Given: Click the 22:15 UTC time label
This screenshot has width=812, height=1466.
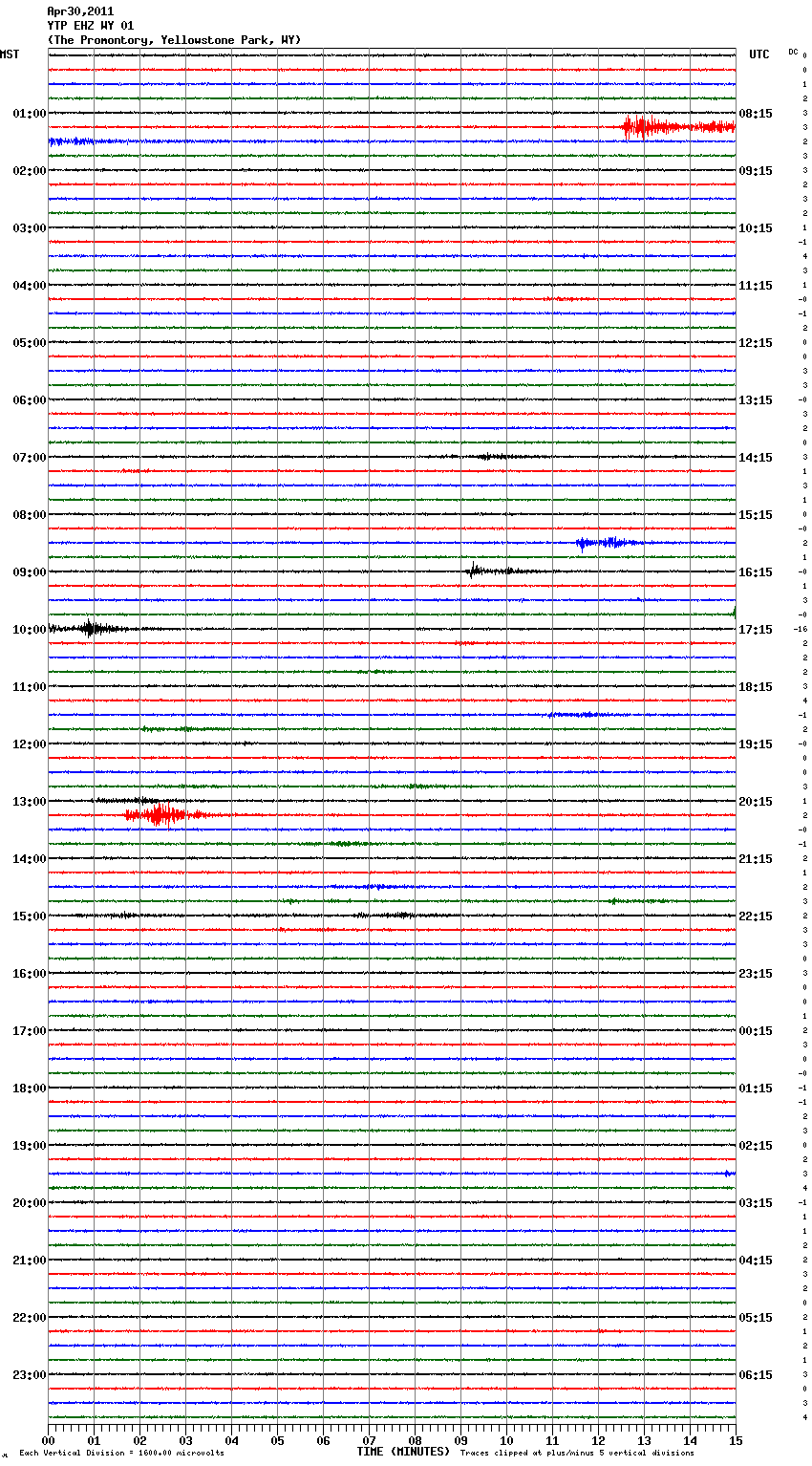Looking at the screenshot, I should point(756,916).
